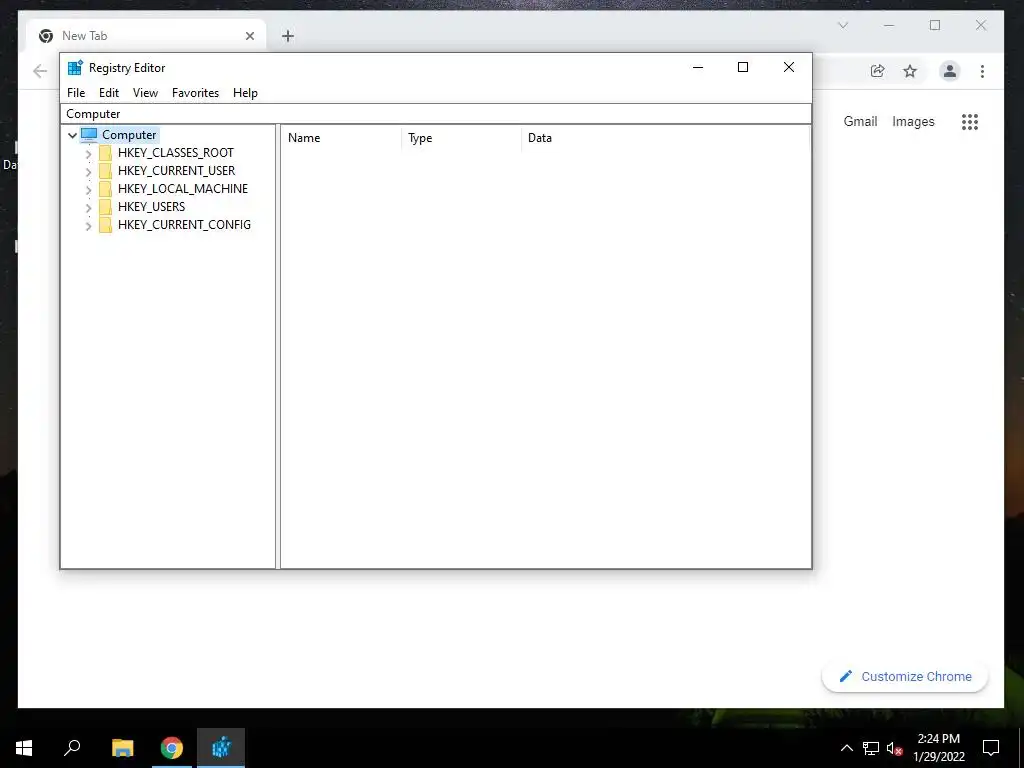Screen dimensions: 1024x768
Task: Minimize the Registry Editor window
Action: pos(698,67)
